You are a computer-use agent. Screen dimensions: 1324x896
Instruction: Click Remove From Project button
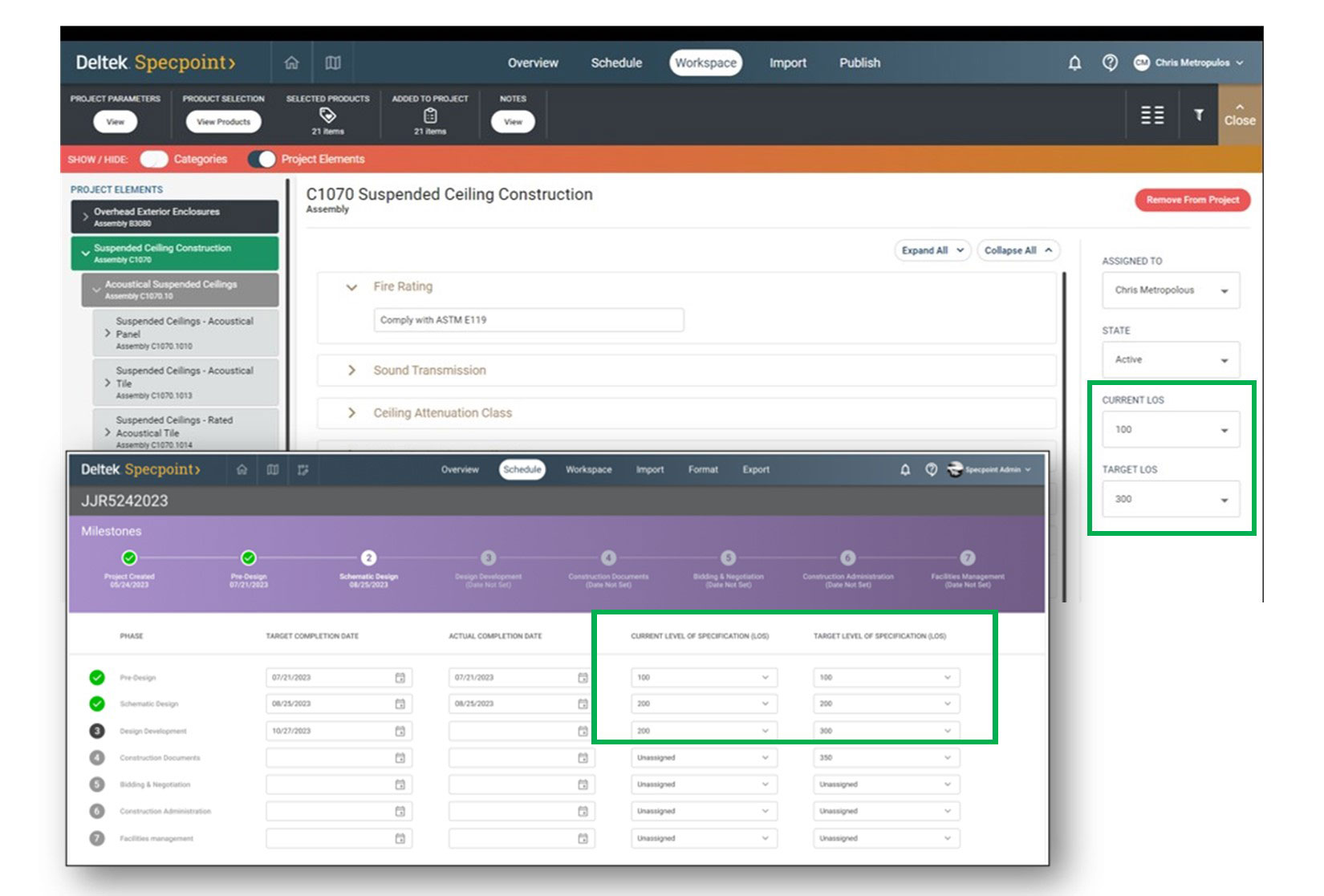point(1192,200)
